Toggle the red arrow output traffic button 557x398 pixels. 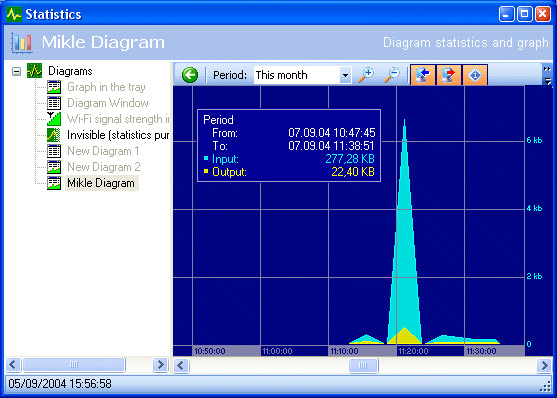pyautogui.click(x=449, y=75)
